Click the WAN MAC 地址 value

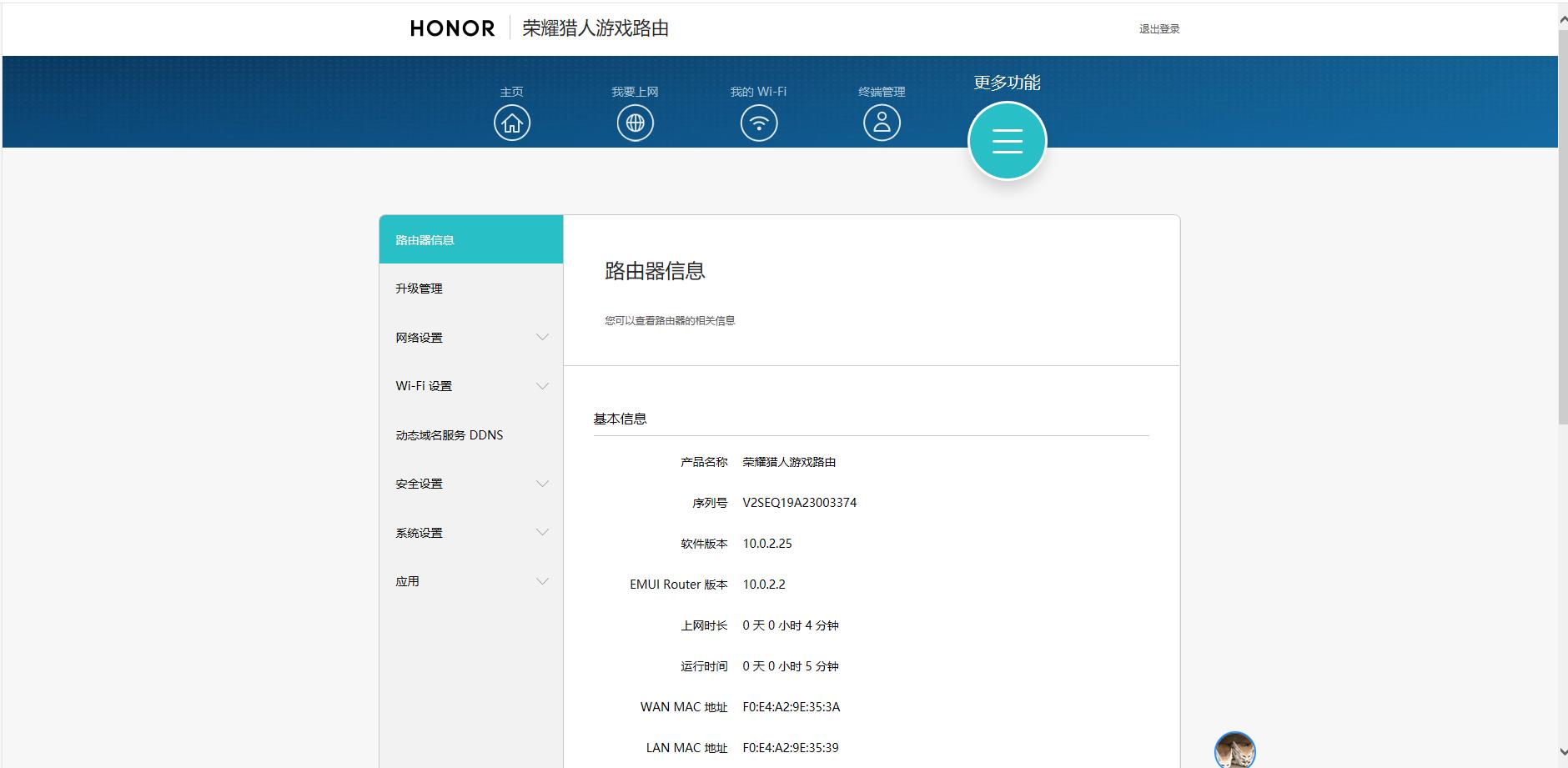click(x=791, y=706)
